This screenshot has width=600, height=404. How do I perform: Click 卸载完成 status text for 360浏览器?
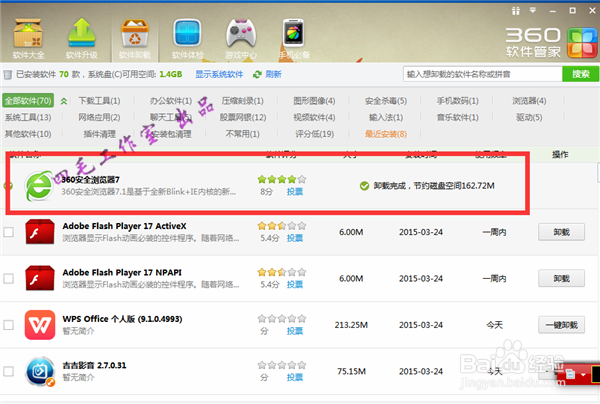click(x=434, y=186)
